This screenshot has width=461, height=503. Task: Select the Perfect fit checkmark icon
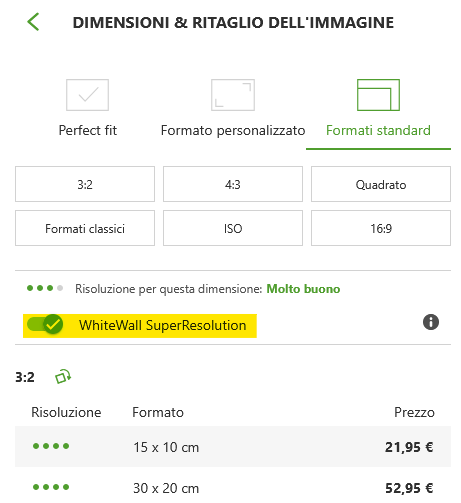87,95
